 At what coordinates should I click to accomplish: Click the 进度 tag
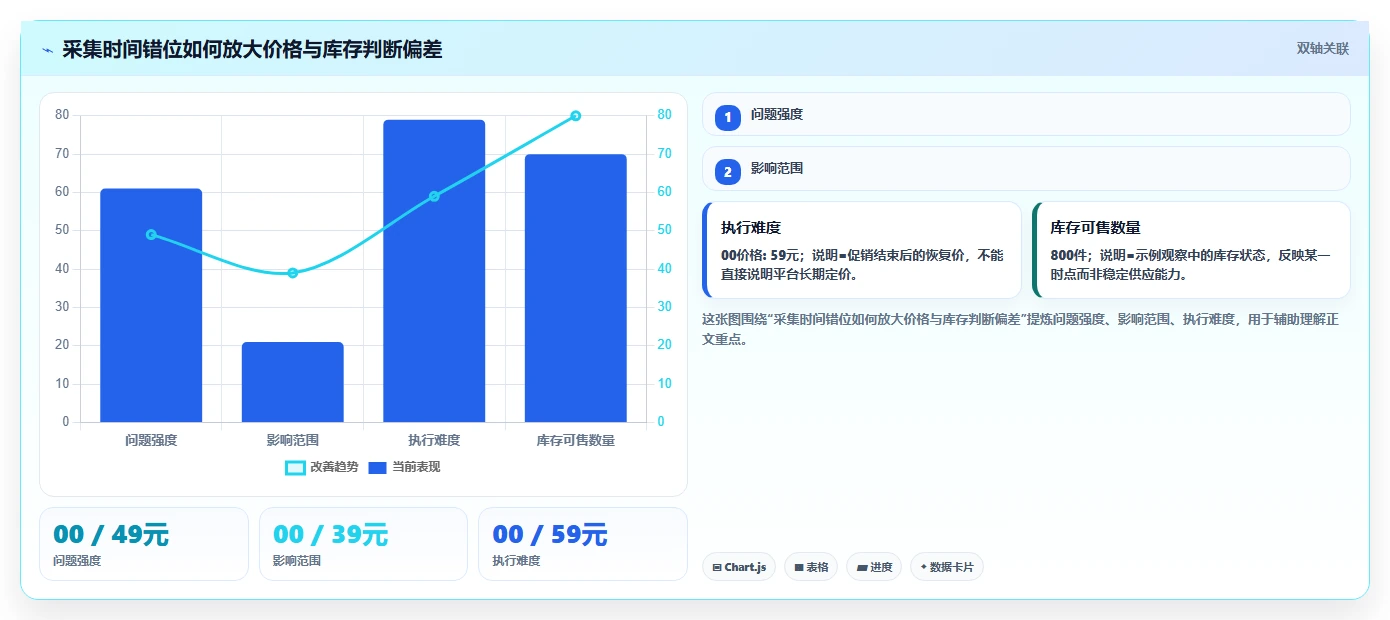(874, 567)
